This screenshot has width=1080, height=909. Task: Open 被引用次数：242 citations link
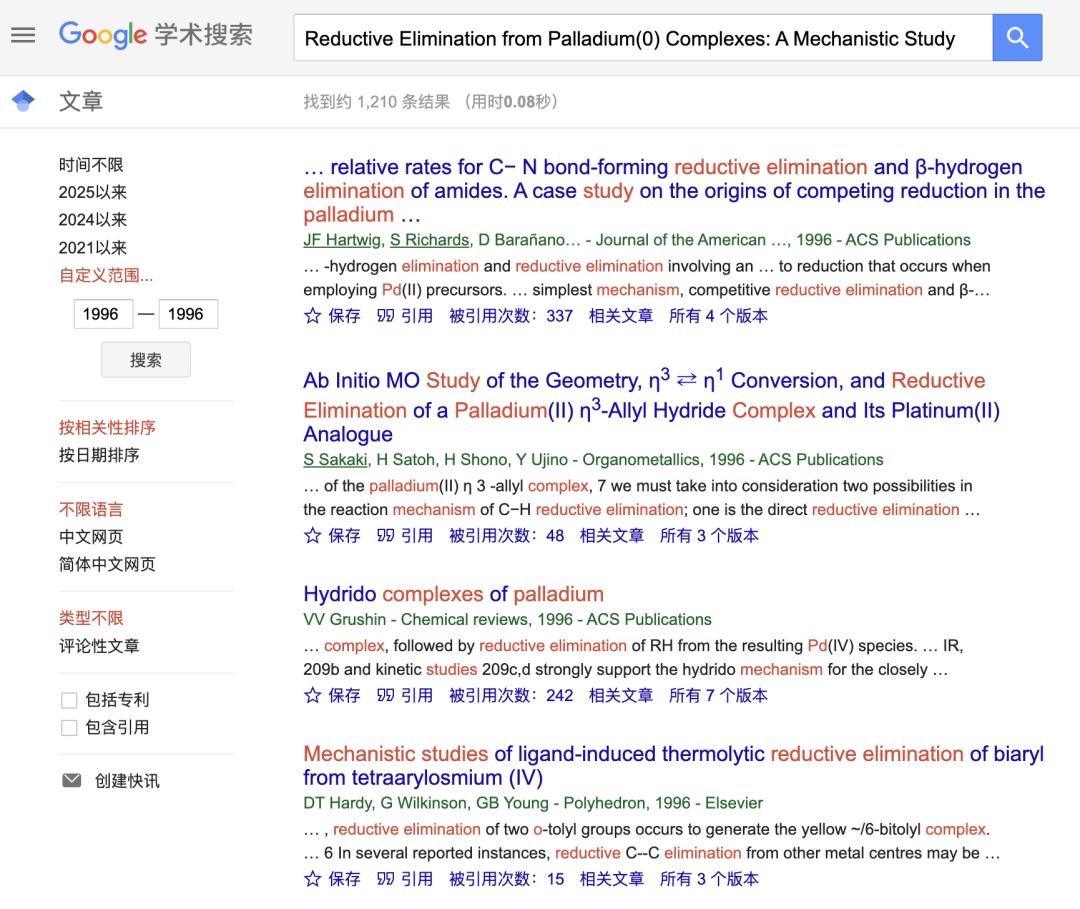click(x=511, y=696)
